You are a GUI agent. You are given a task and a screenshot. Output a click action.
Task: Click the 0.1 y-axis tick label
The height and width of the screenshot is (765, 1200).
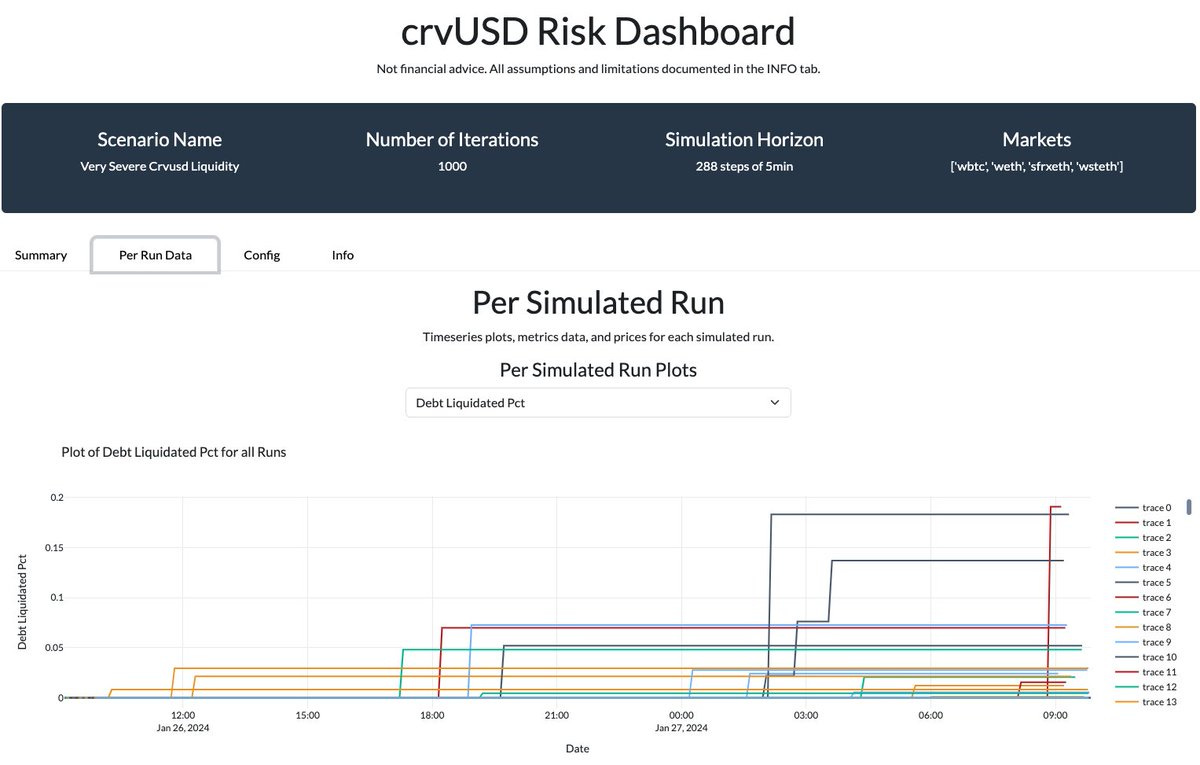point(56,598)
